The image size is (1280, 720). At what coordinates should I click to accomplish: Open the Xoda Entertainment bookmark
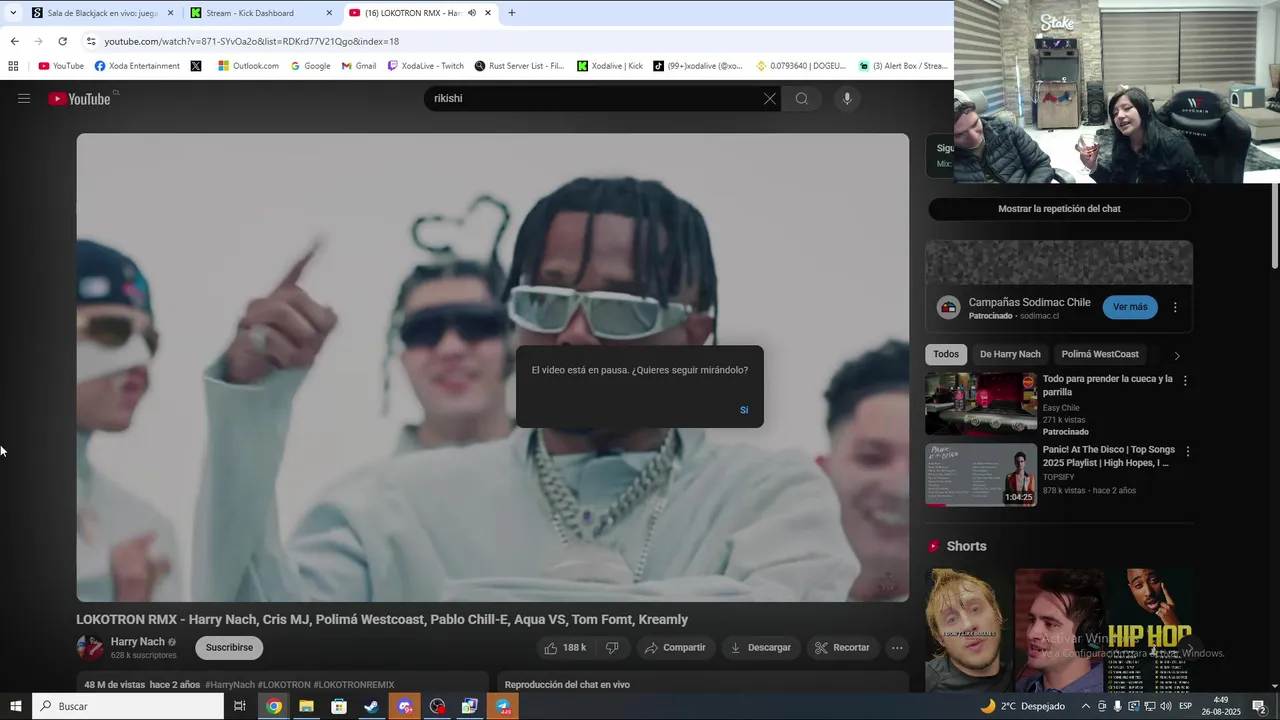tap(137, 66)
